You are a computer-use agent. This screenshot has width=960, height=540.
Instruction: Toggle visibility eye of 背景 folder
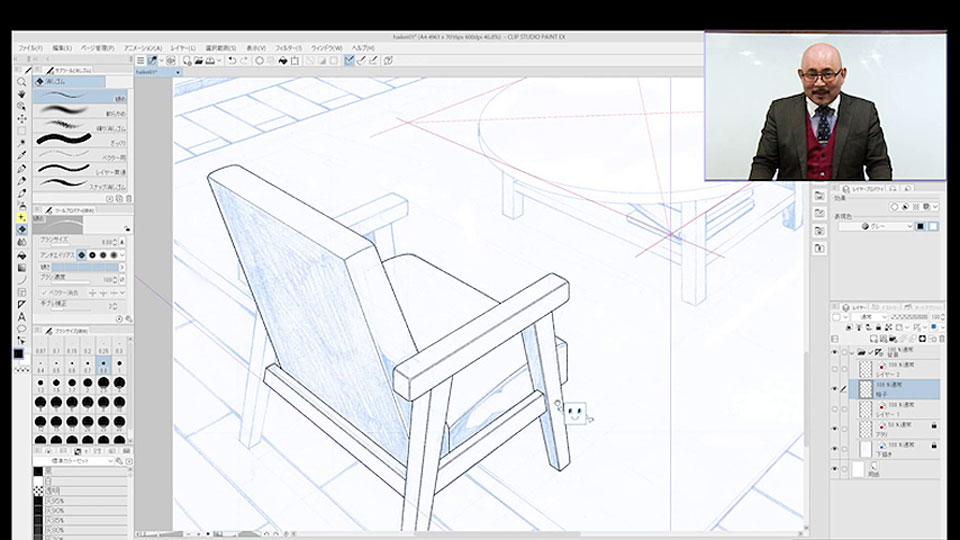tap(834, 353)
